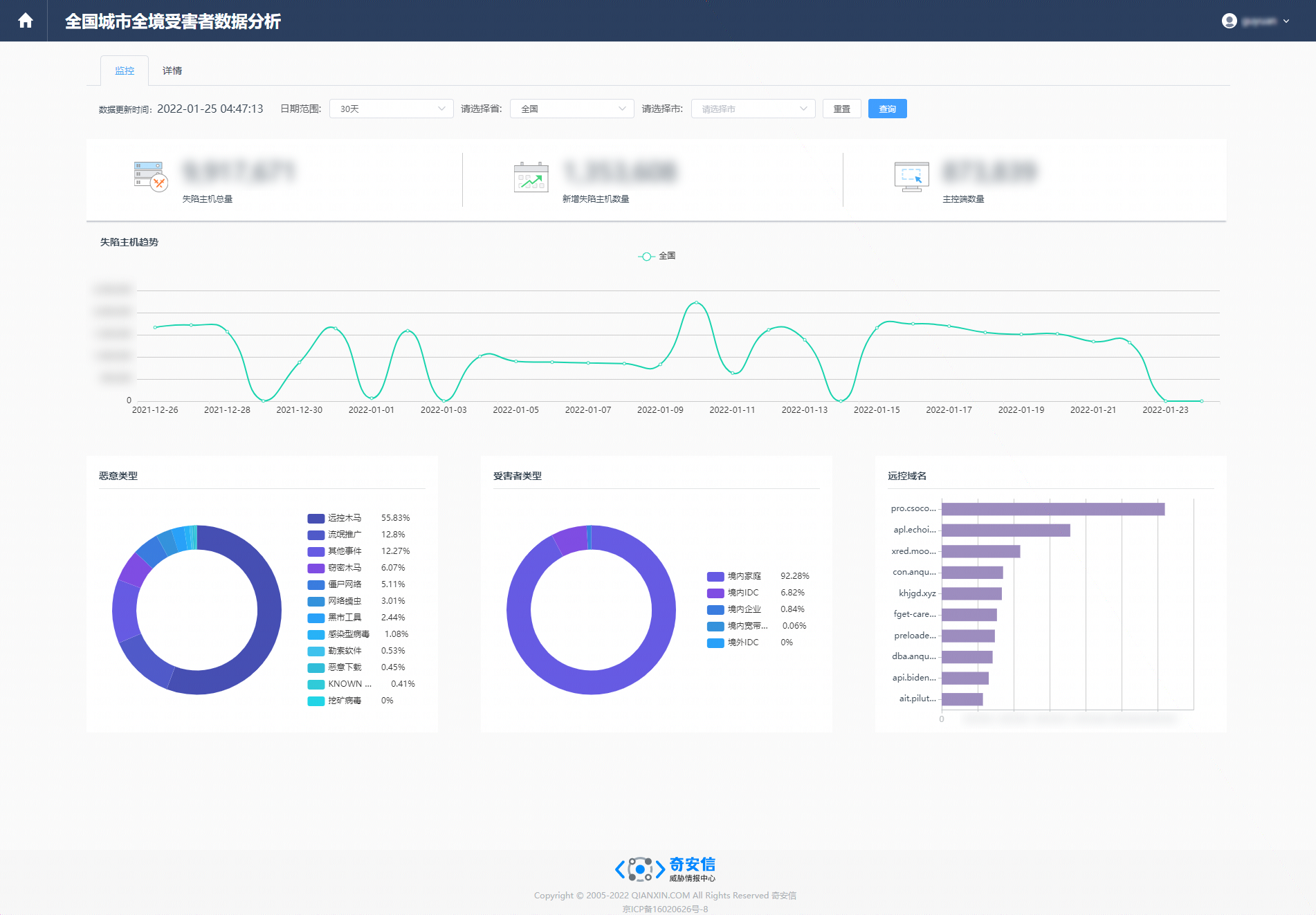The height and width of the screenshot is (915, 1316).
Task: Click the khjgd.xyz domain bar
Action: point(971,593)
